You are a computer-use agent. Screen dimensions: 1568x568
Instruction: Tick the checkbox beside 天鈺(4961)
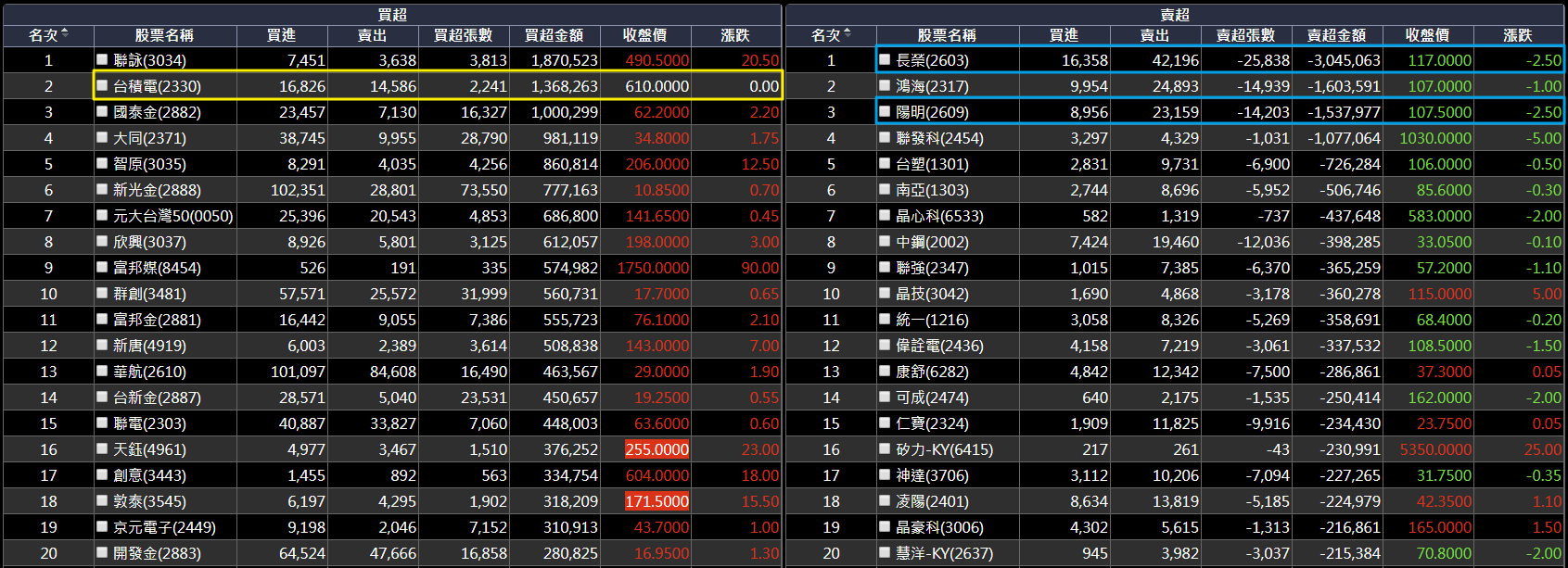(103, 448)
